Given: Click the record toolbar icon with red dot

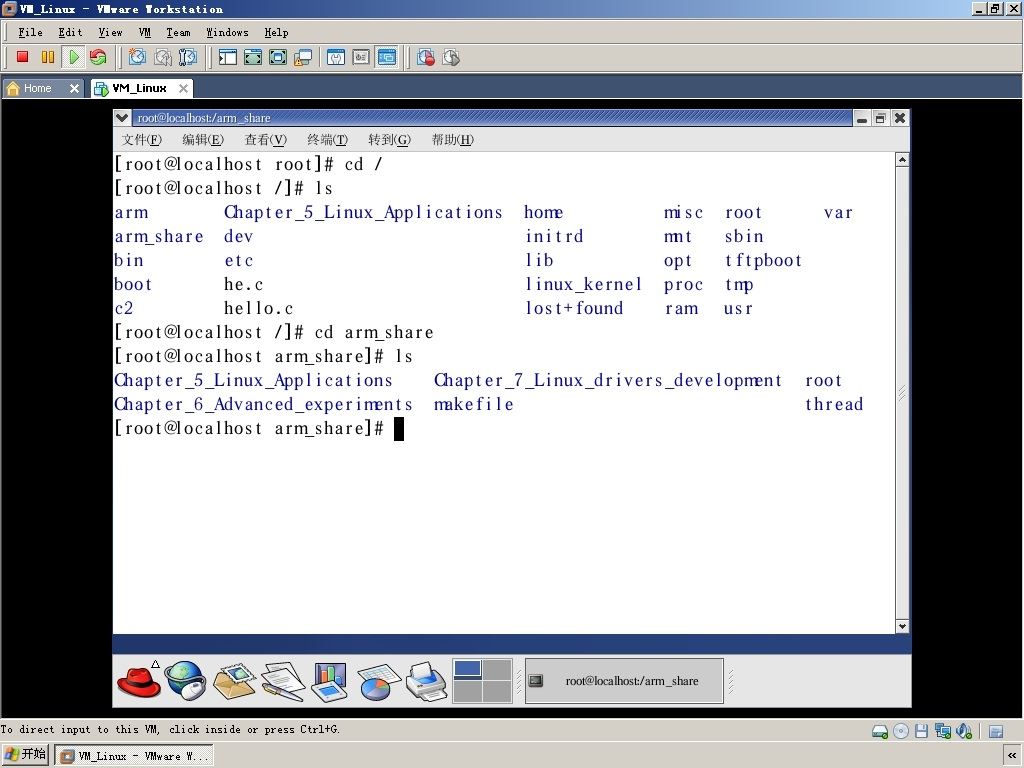Looking at the screenshot, I should click(x=426, y=57).
